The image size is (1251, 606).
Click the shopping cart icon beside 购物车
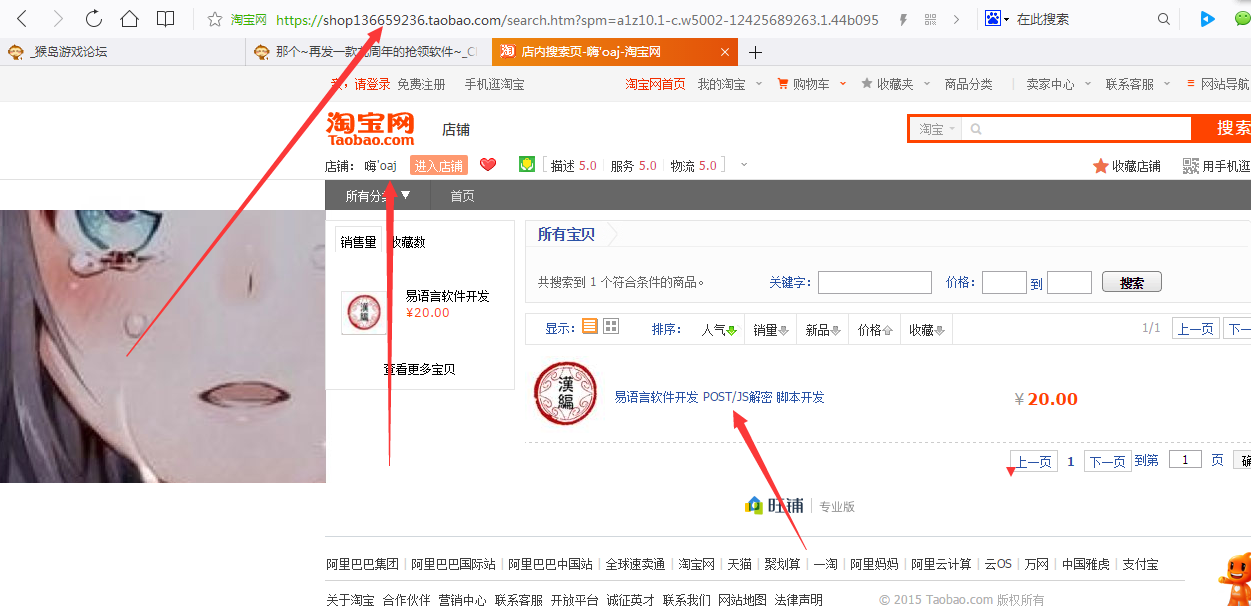[x=783, y=84]
